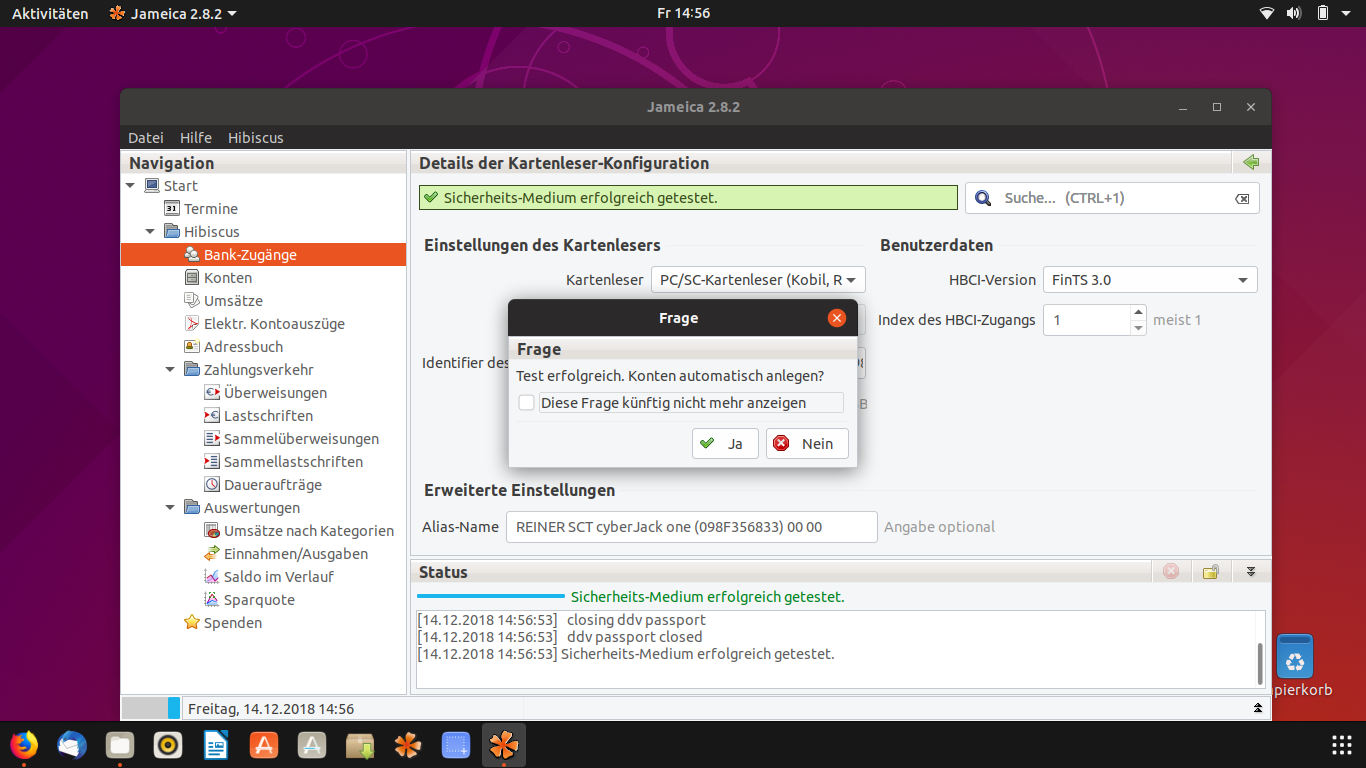The width and height of the screenshot is (1366, 768).
Task: Open the Datei menu
Action: click(x=146, y=138)
